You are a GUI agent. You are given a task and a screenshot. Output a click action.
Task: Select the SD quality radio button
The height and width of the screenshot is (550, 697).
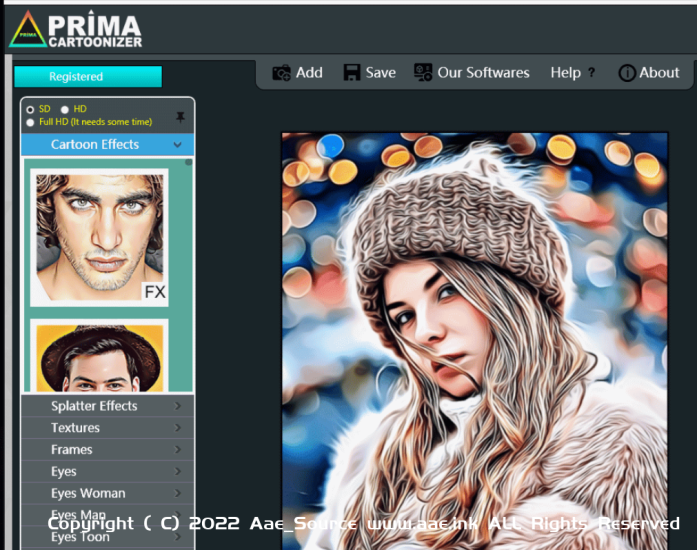pyautogui.click(x=30, y=109)
